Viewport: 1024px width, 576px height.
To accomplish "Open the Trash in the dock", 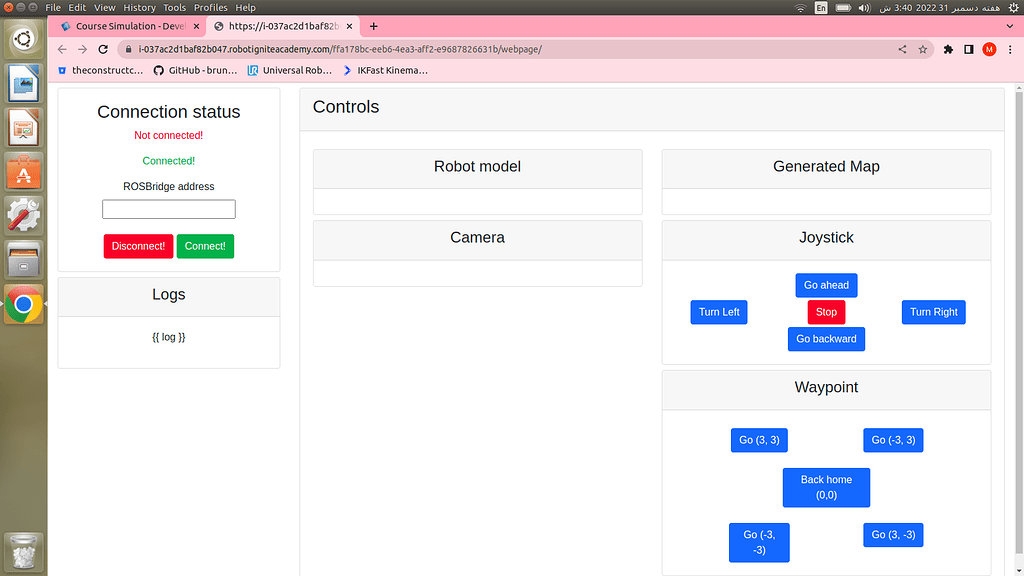I will point(24,552).
